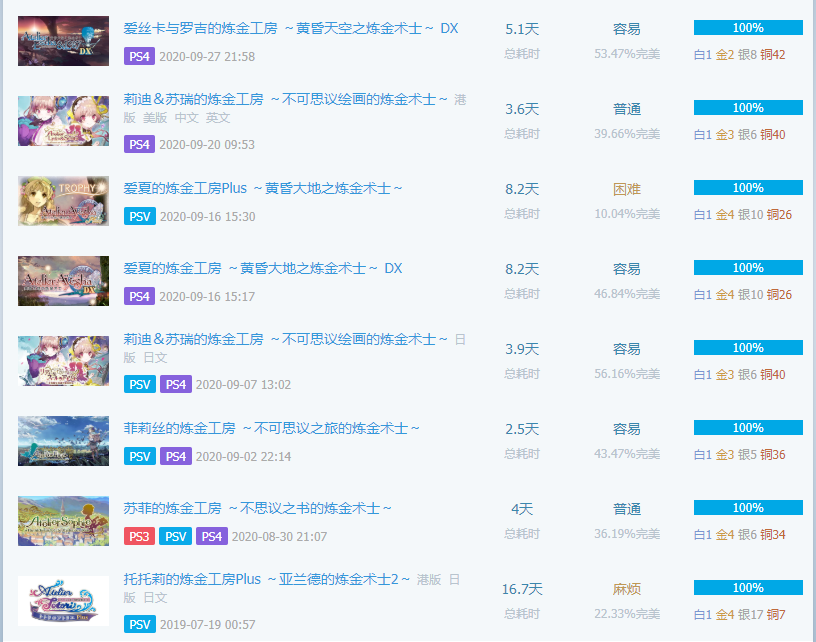Click progress bar in 3.6天 row

point(748,108)
